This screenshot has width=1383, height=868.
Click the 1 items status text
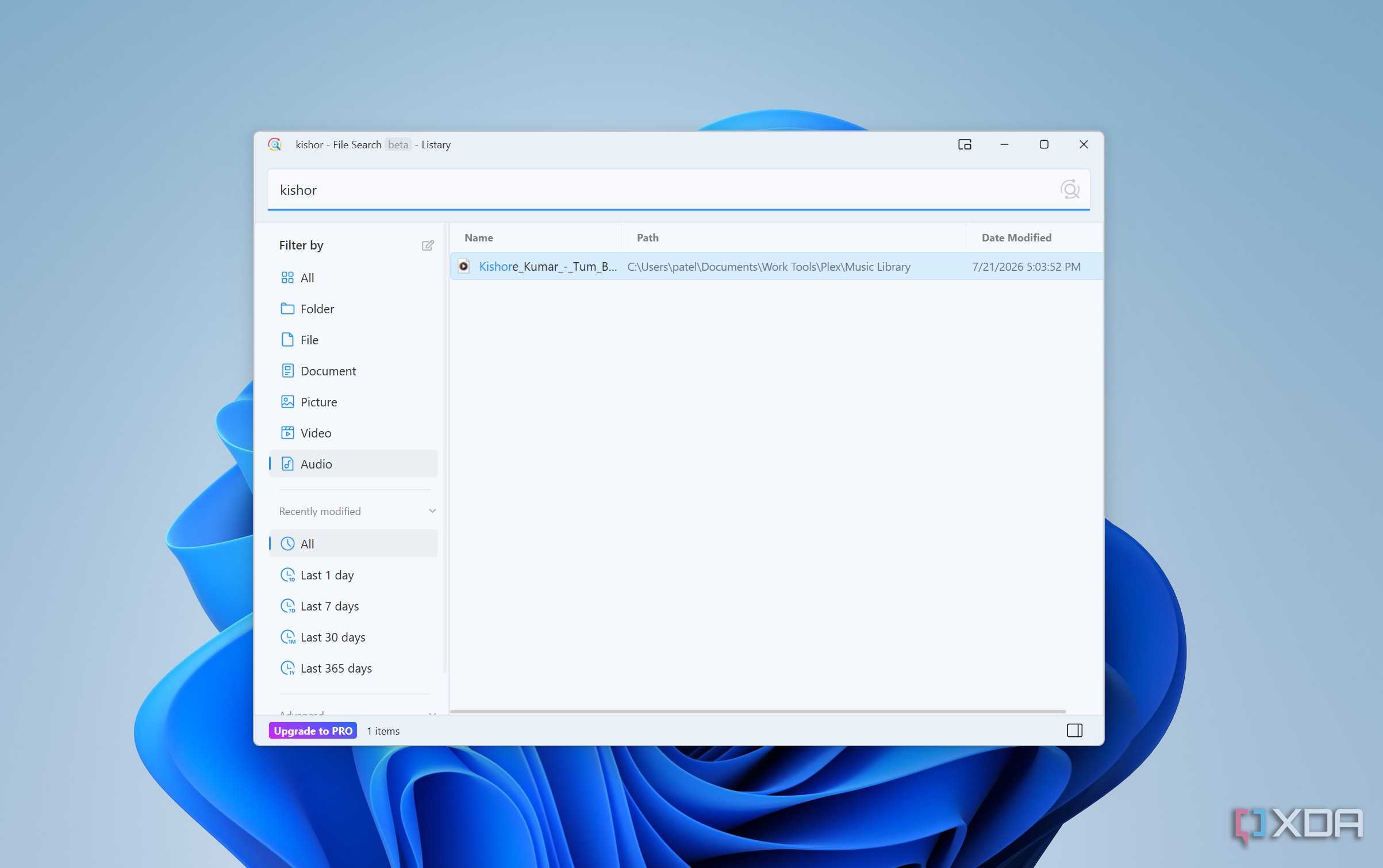[383, 731]
